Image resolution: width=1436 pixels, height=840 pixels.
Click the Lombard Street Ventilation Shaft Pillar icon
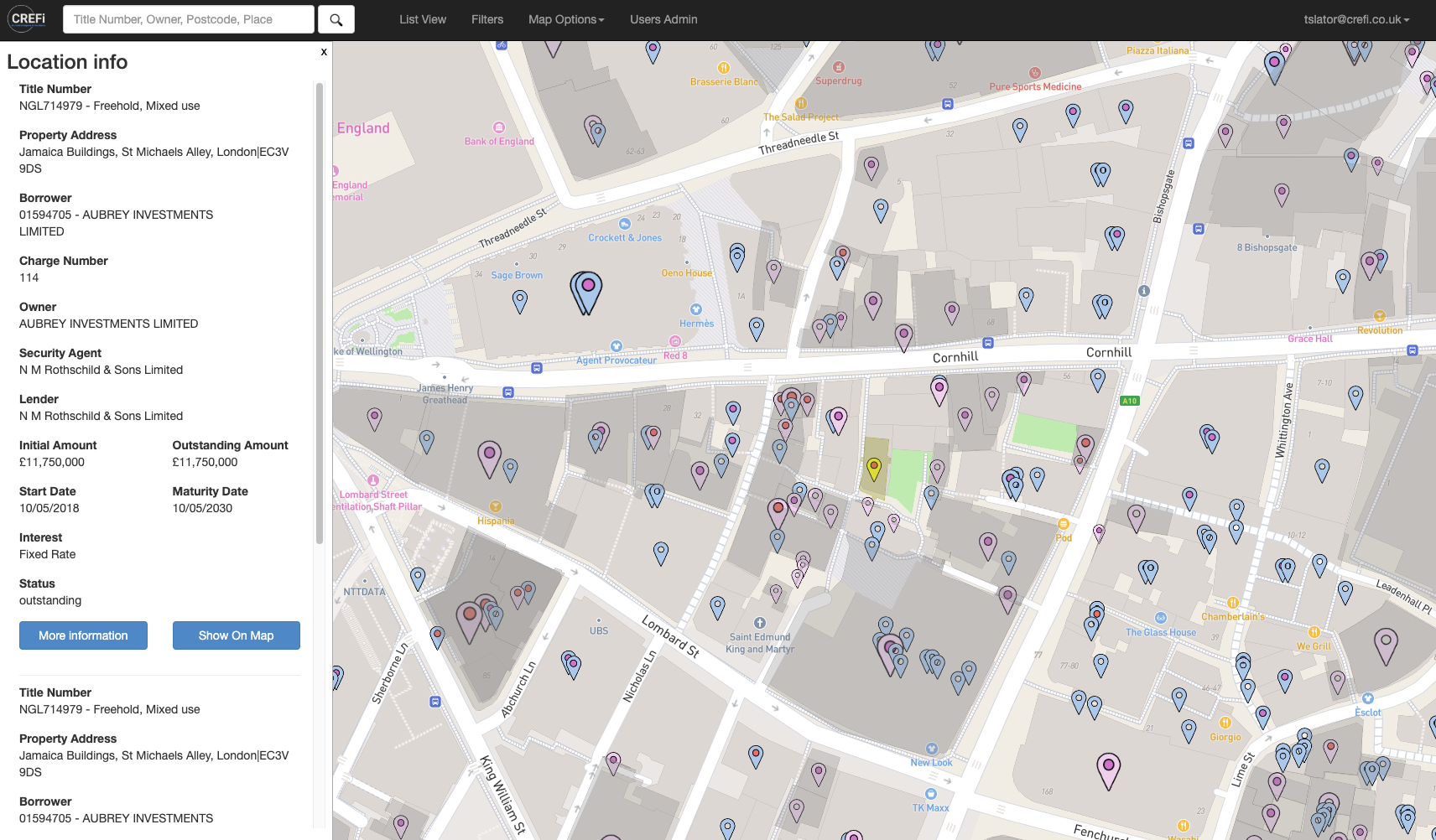pos(373,480)
